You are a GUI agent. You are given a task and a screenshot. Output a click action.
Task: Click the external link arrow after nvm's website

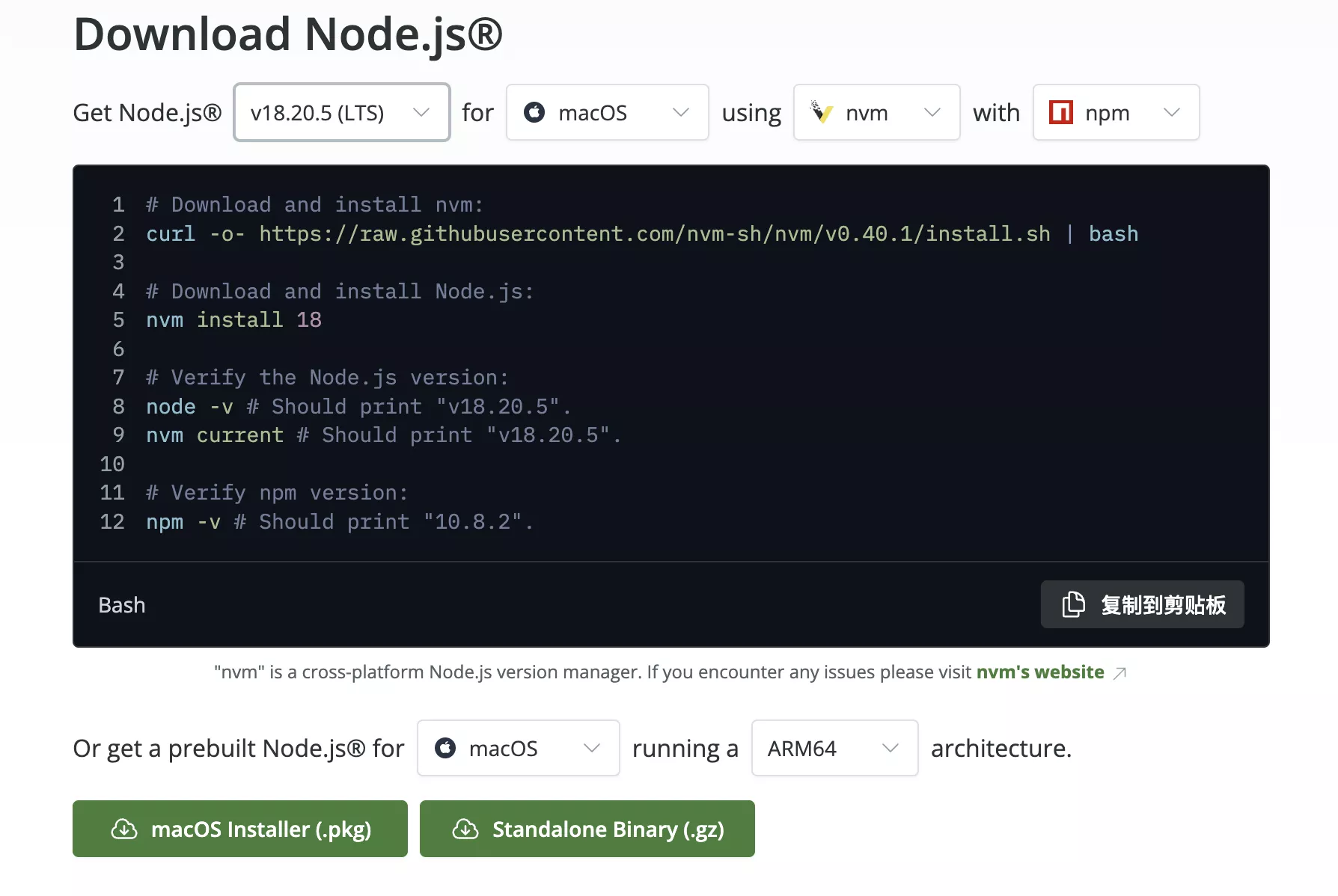1119,673
